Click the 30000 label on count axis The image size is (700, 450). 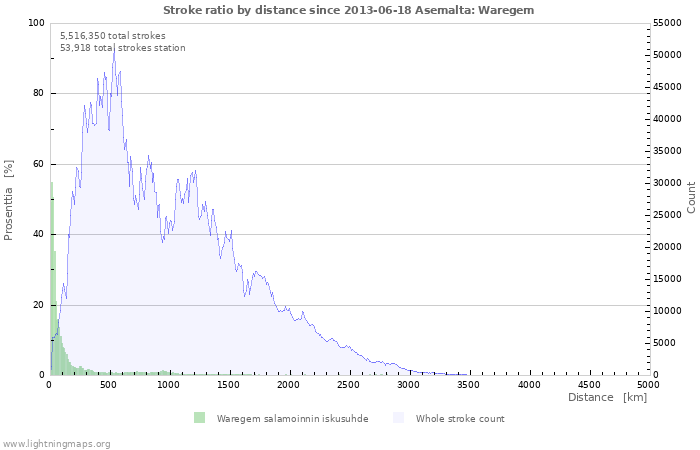667,183
